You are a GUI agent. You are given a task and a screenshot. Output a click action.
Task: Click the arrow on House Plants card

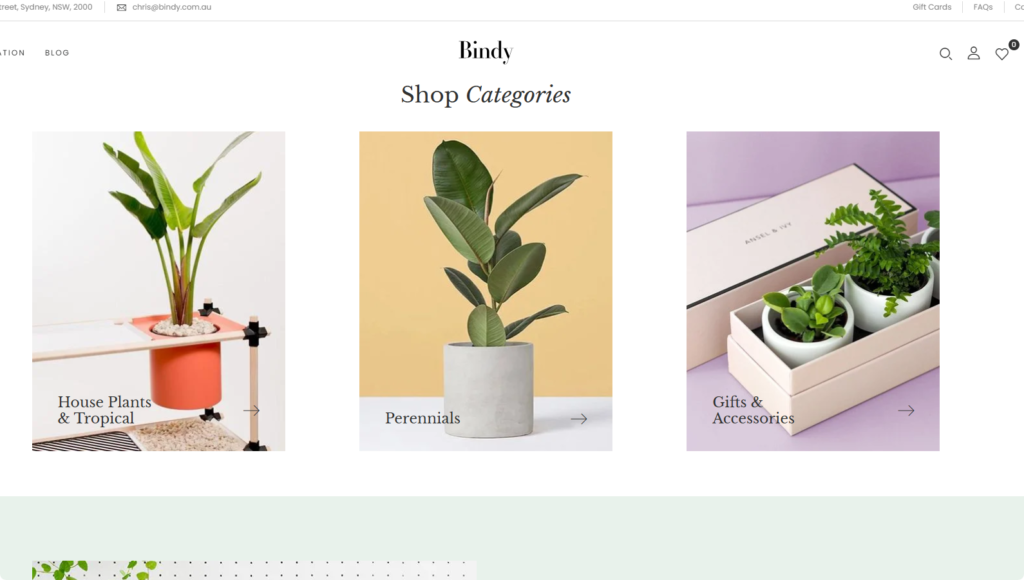coord(251,410)
